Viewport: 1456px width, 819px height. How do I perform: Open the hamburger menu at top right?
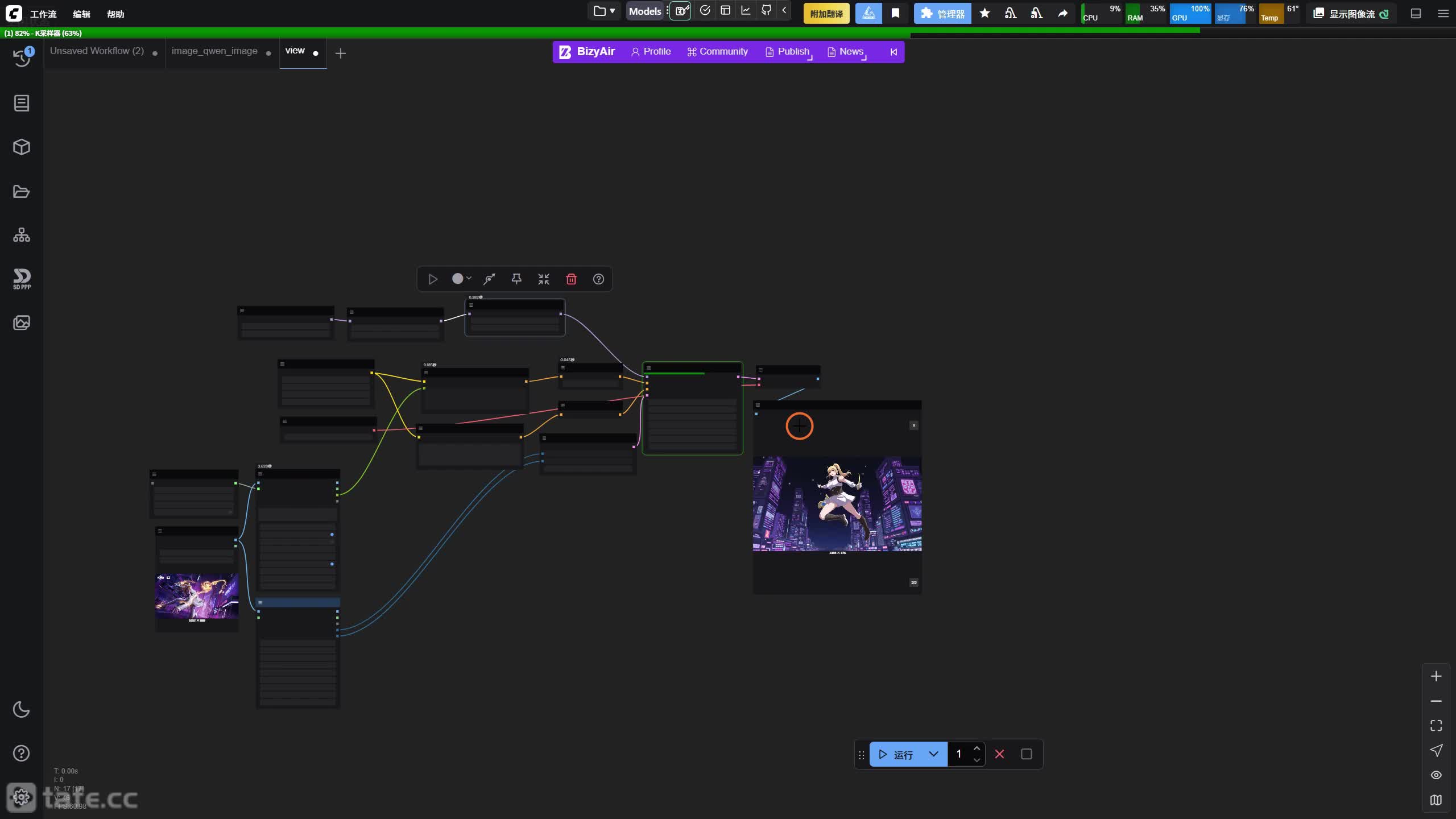pyautogui.click(x=1443, y=14)
